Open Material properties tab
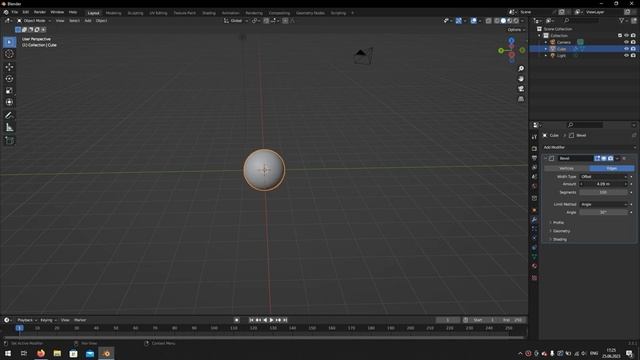The height and width of the screenshot is (360, 640). tap(534, 266)
